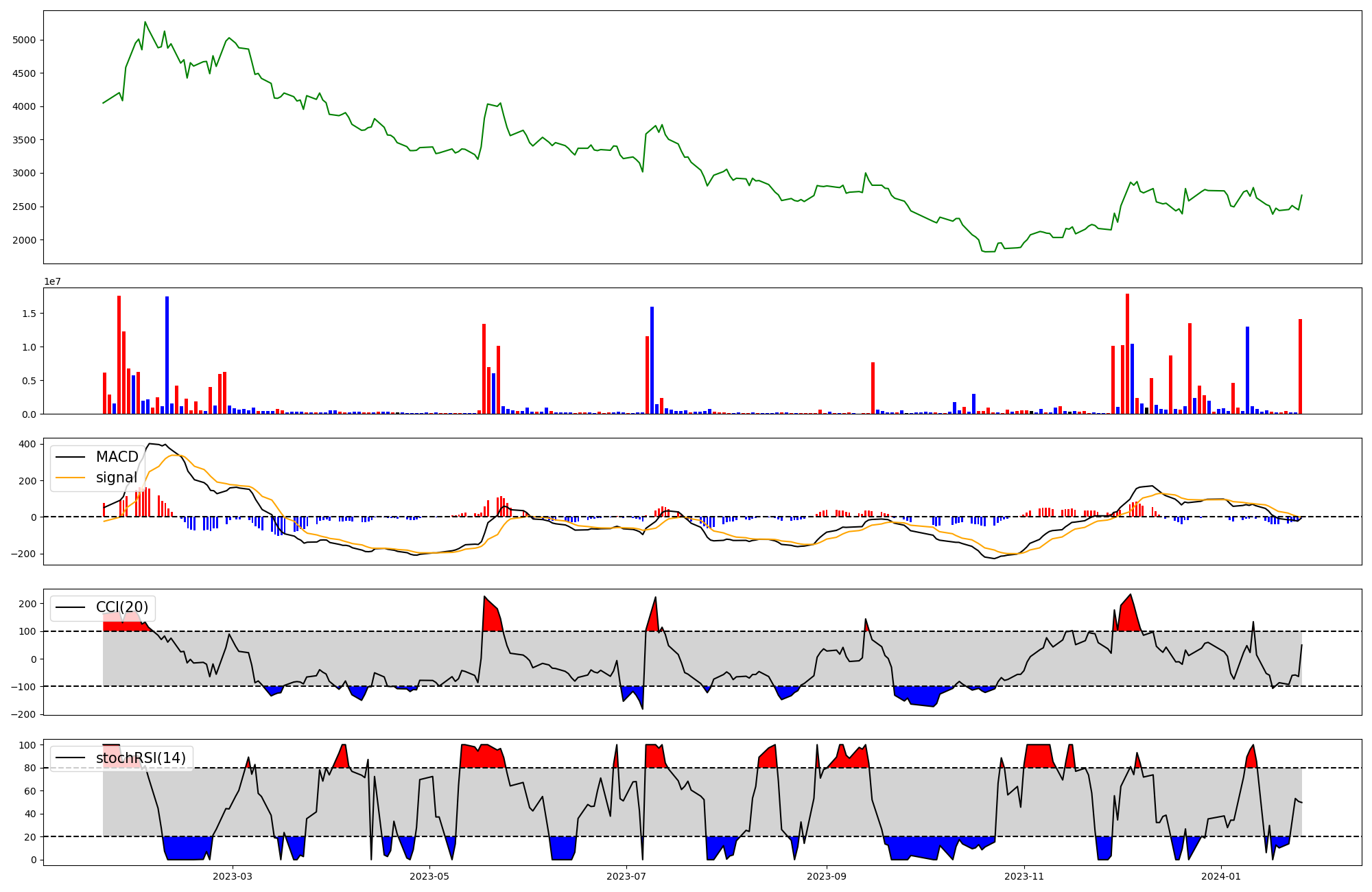Screen dimensions: 1372x892
Task: Click the MACD legend label
Action: (117, 457)
